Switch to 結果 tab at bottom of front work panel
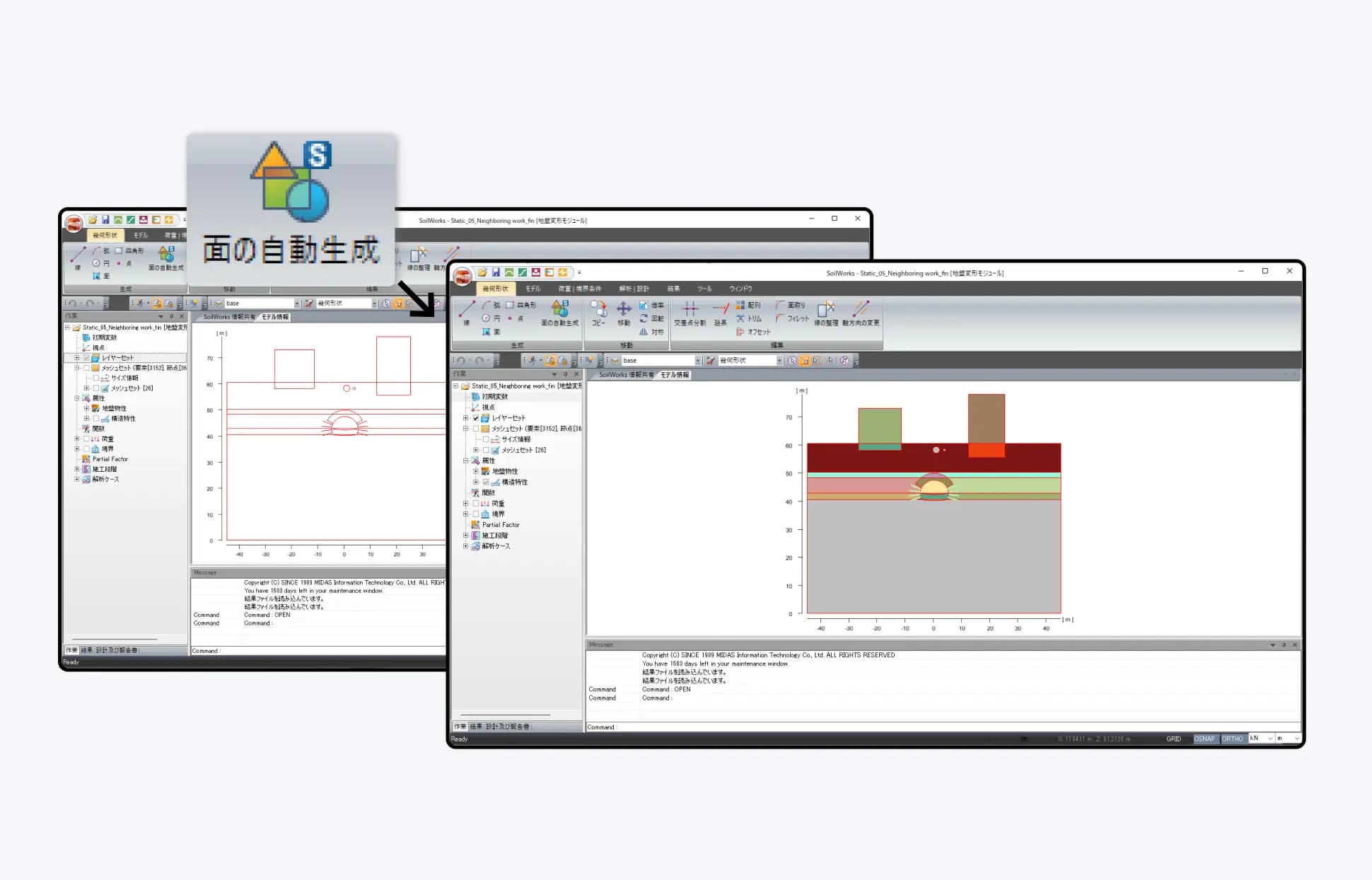1372x880 pixels. (476, 726)
